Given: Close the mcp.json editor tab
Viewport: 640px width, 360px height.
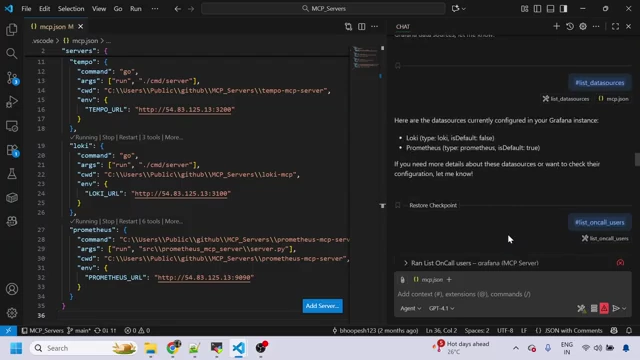Looking at the screenshot, I should [x=81, y=27].
